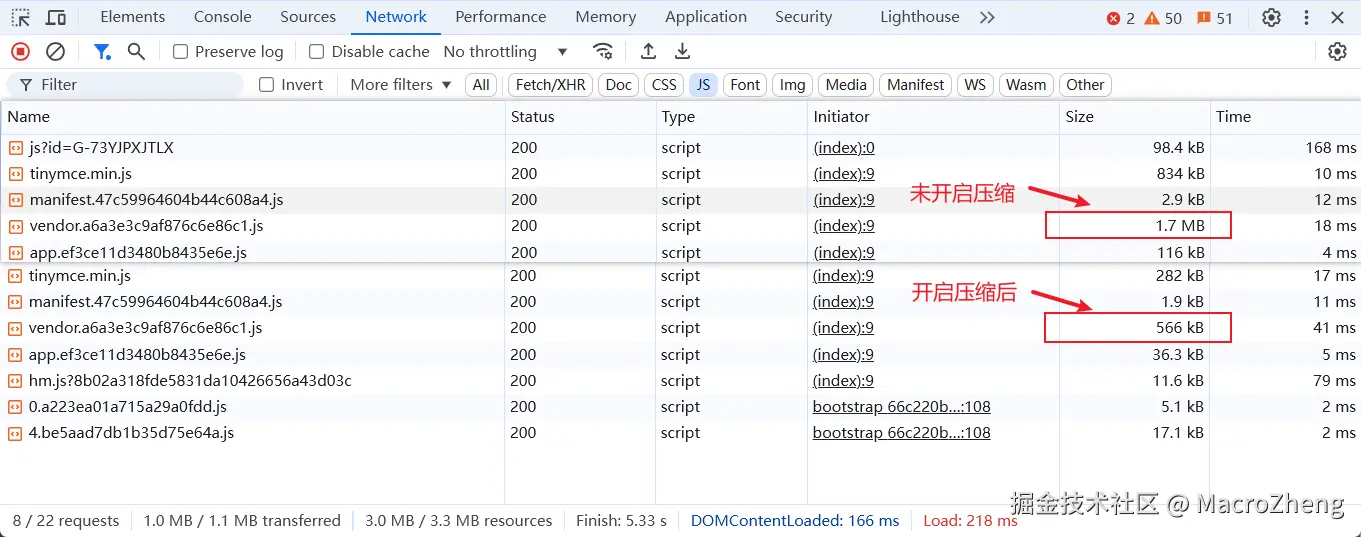The width and height of the screenshot is (1361, 537).
Task: Select the Fetch/XHR filter button
Action: click(551, 85)
